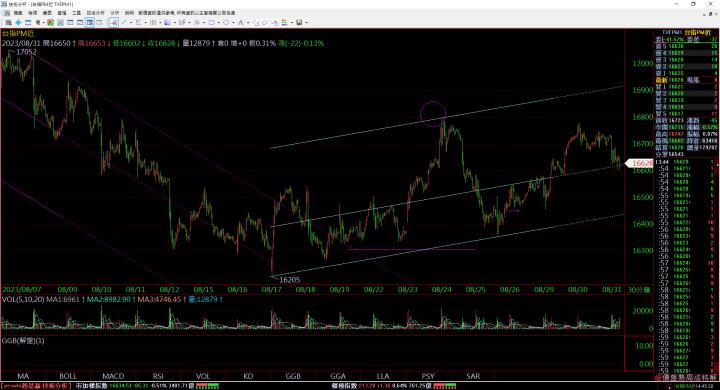The image size is (720, 390).
Task: Open the line color palette icon
Action: coord(285,23)
